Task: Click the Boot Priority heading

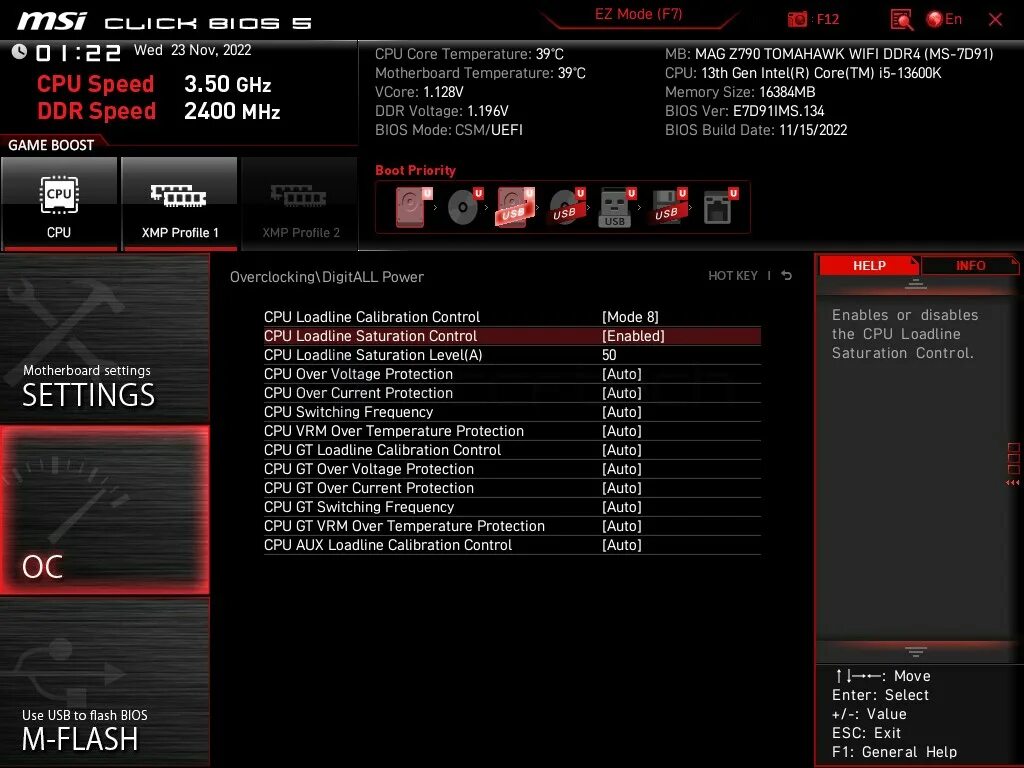Action: [x=415, y=170]
